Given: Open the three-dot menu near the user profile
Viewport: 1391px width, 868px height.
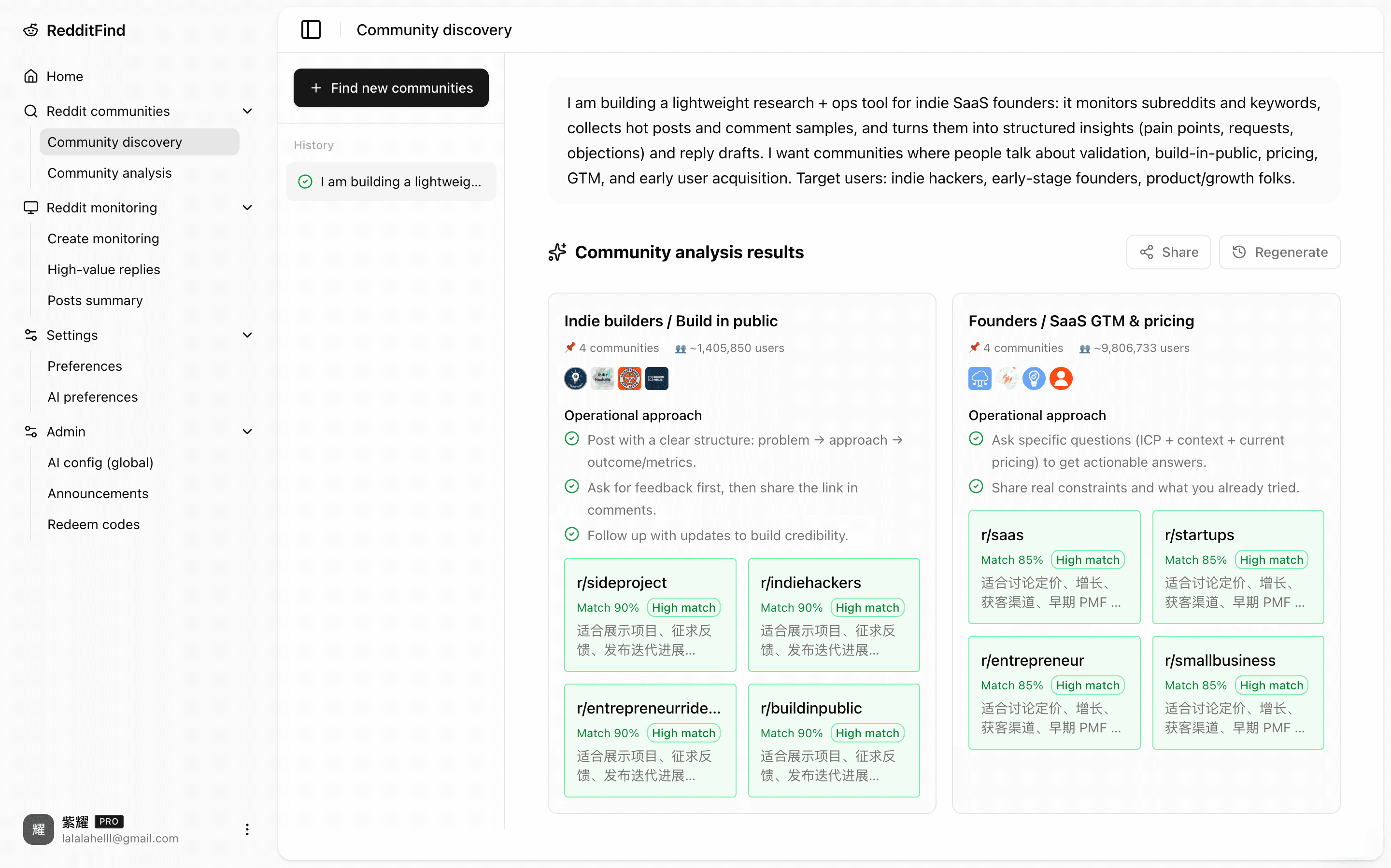Looking at the screenshot, I should pos(247,829).
